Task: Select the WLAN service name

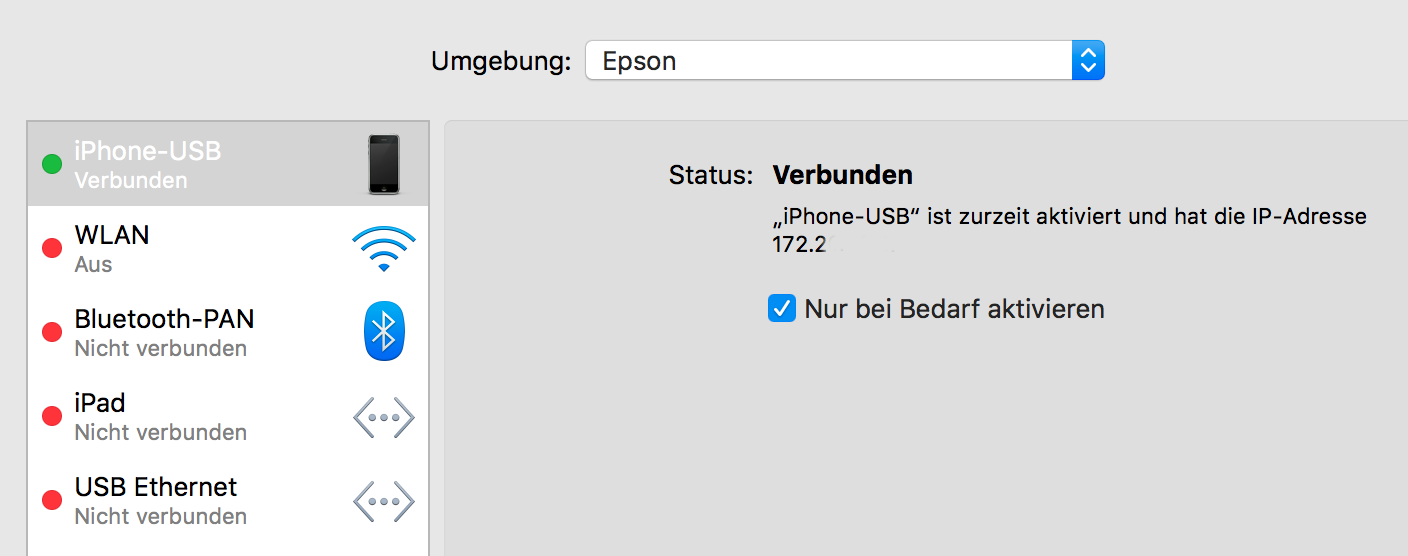Action: (112, 236)
